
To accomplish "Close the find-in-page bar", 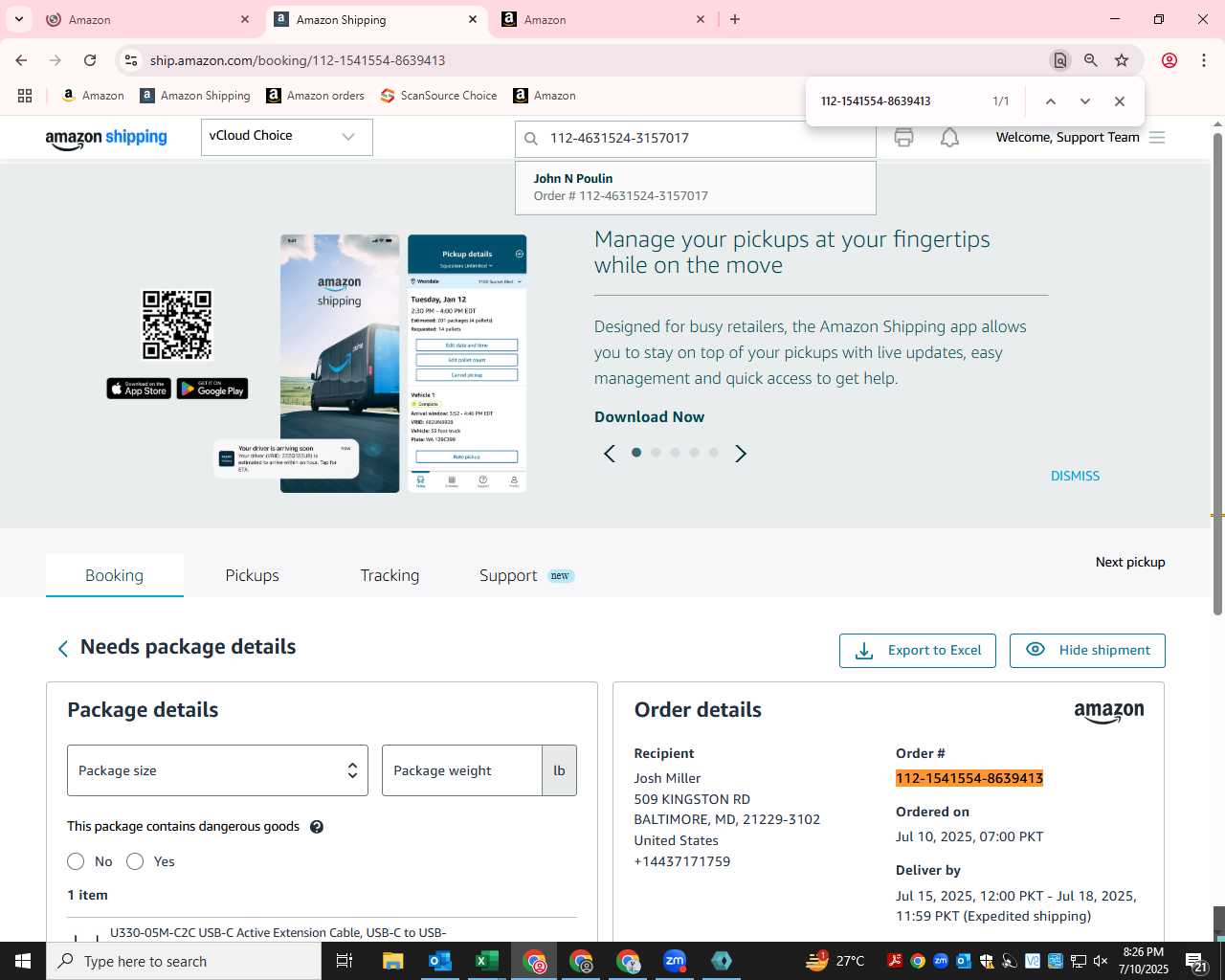I will 1119,101.
